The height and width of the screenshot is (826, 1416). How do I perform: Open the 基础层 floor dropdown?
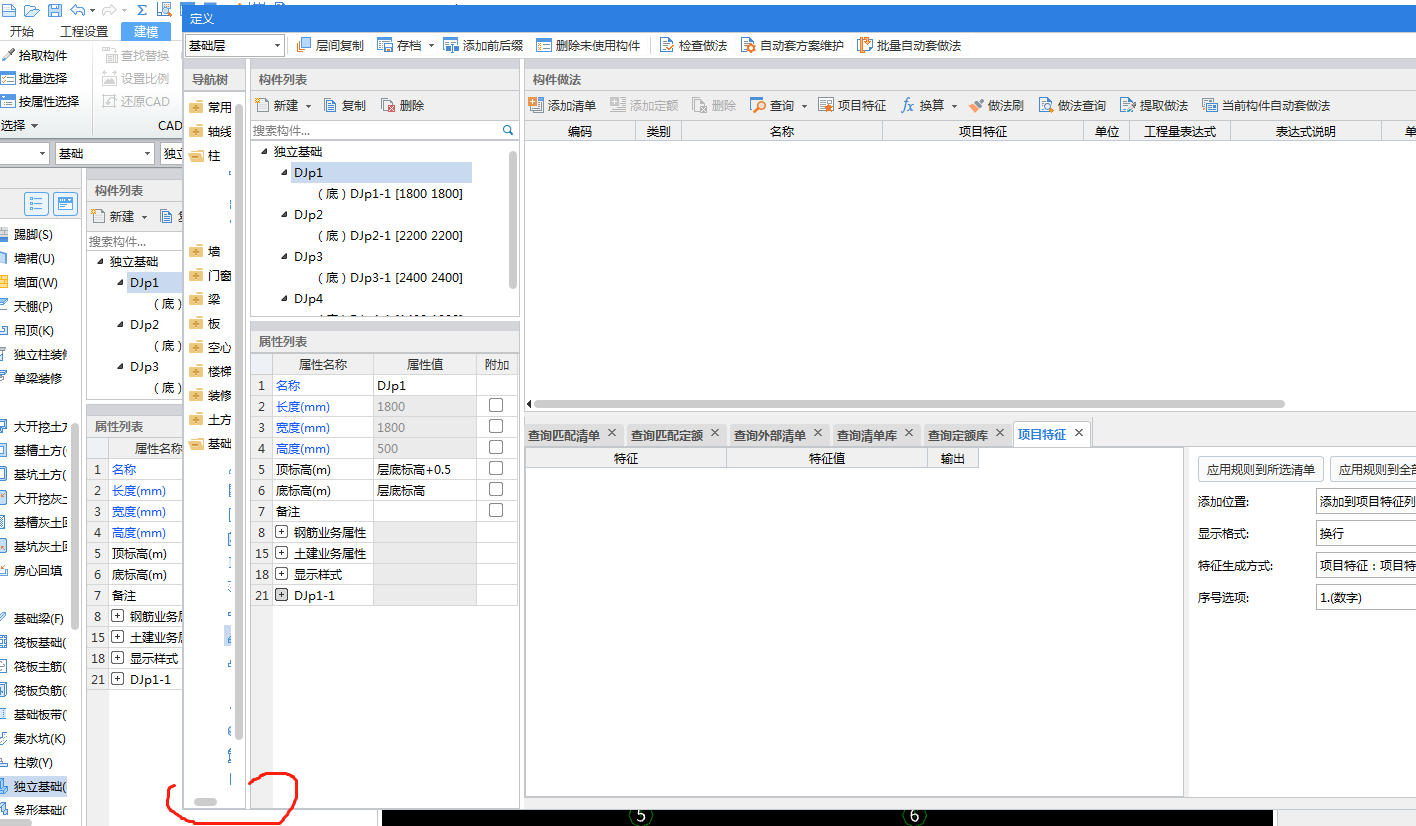235,45
